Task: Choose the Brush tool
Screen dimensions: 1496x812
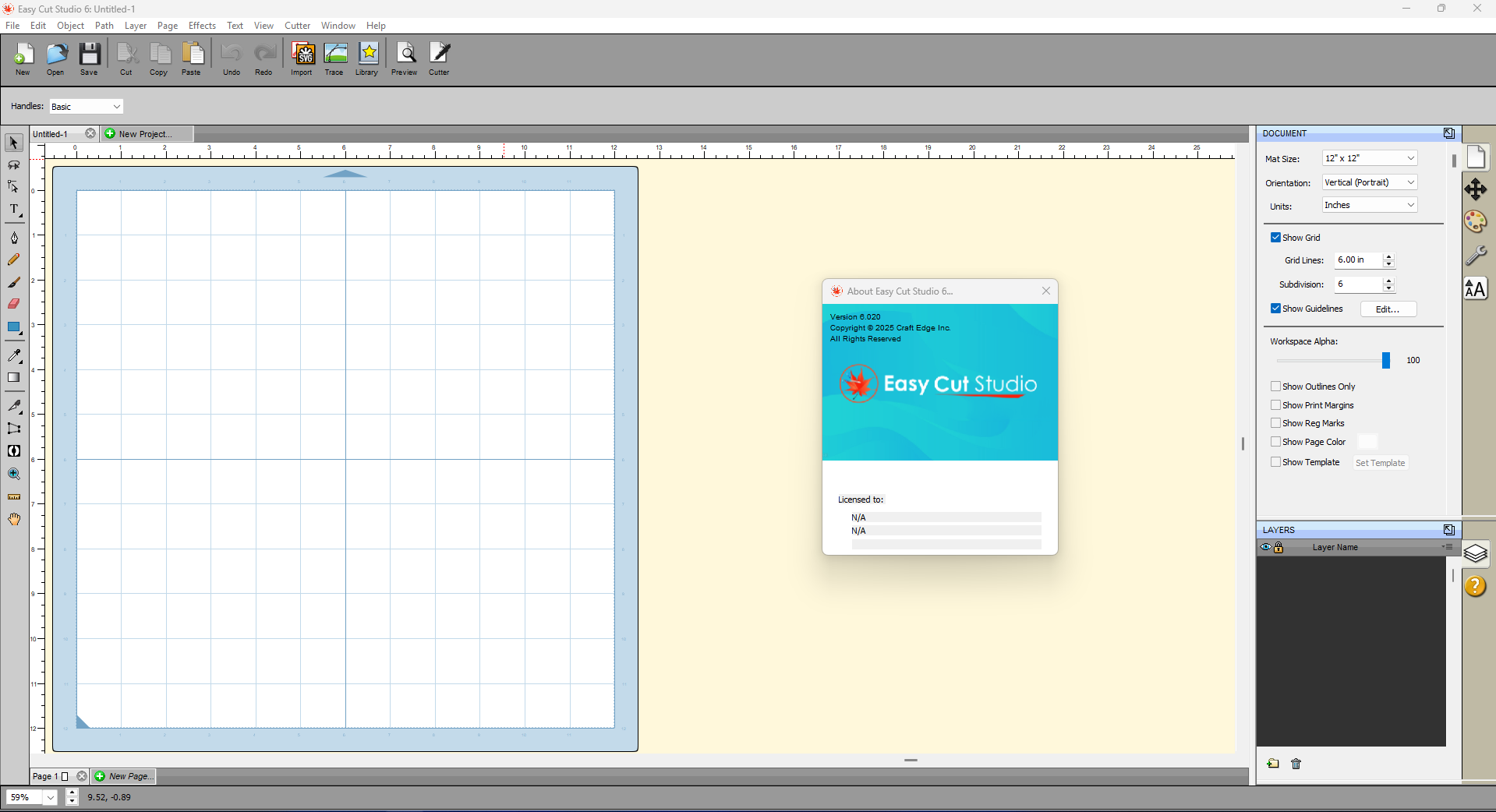Action: (14, 282)
